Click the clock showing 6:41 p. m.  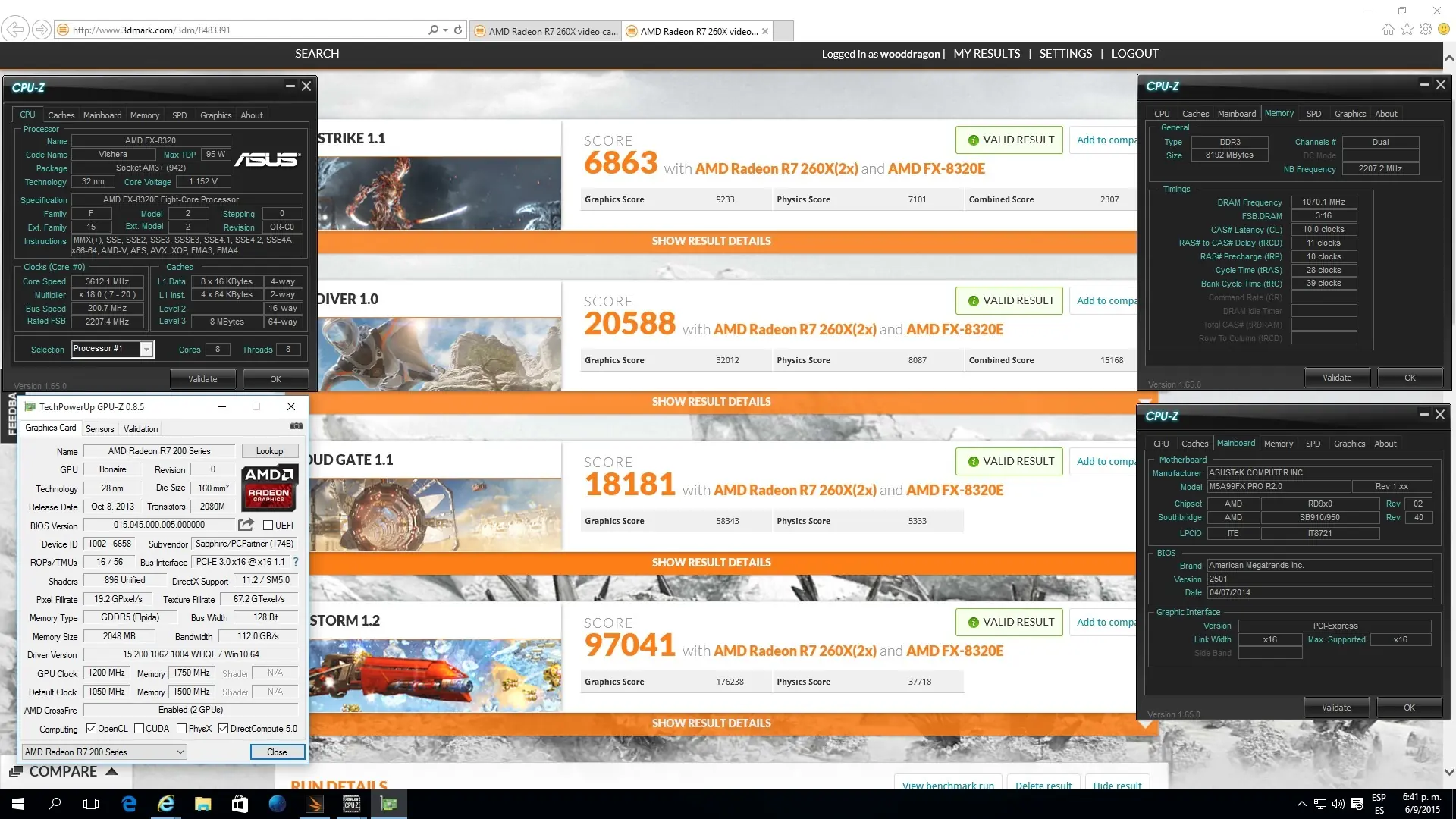click(x=1422, y=797)
